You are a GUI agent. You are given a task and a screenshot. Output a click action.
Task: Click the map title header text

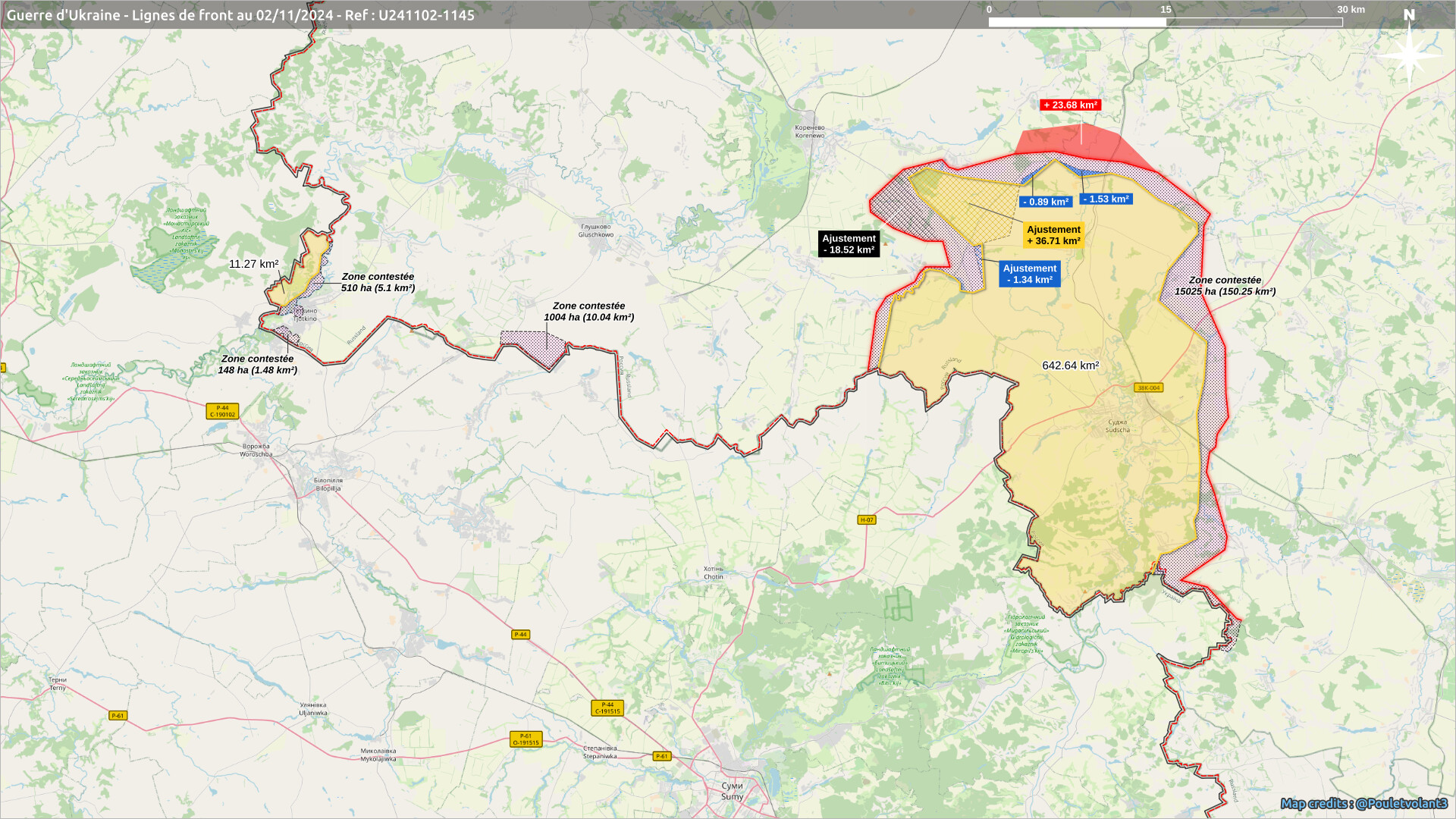240,15
